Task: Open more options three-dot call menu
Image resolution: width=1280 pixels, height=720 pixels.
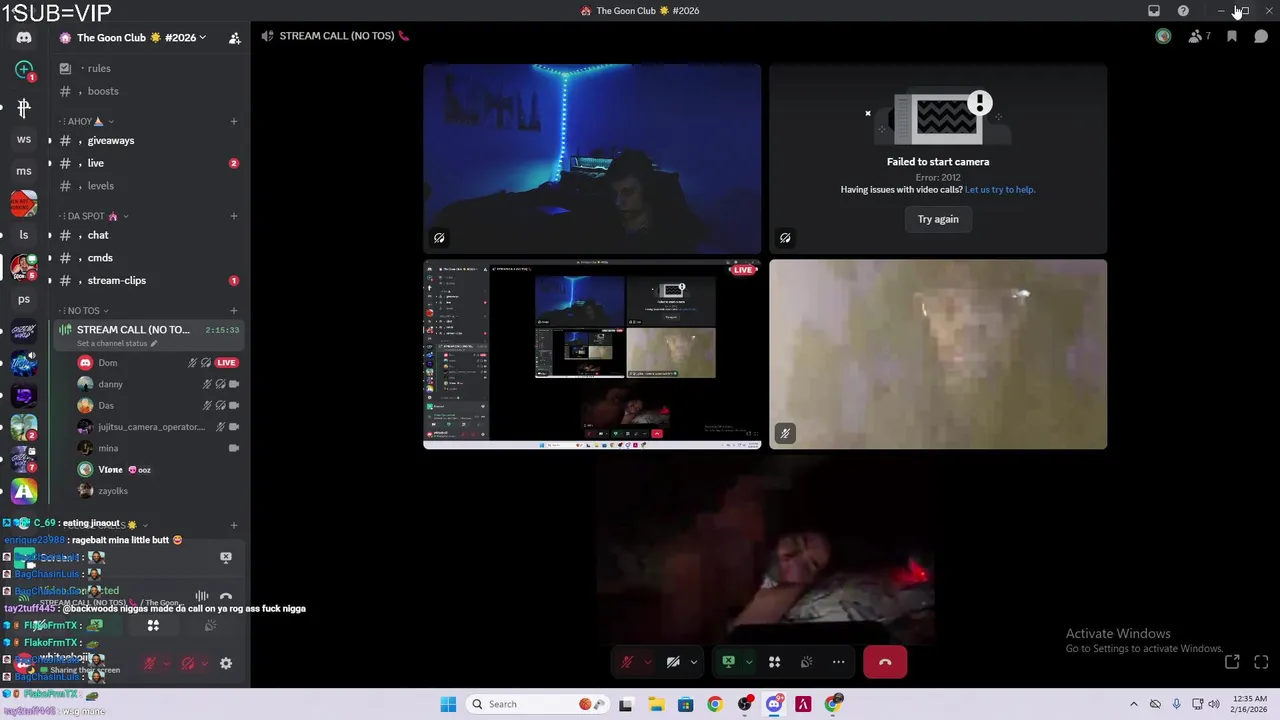Action: 838,662
